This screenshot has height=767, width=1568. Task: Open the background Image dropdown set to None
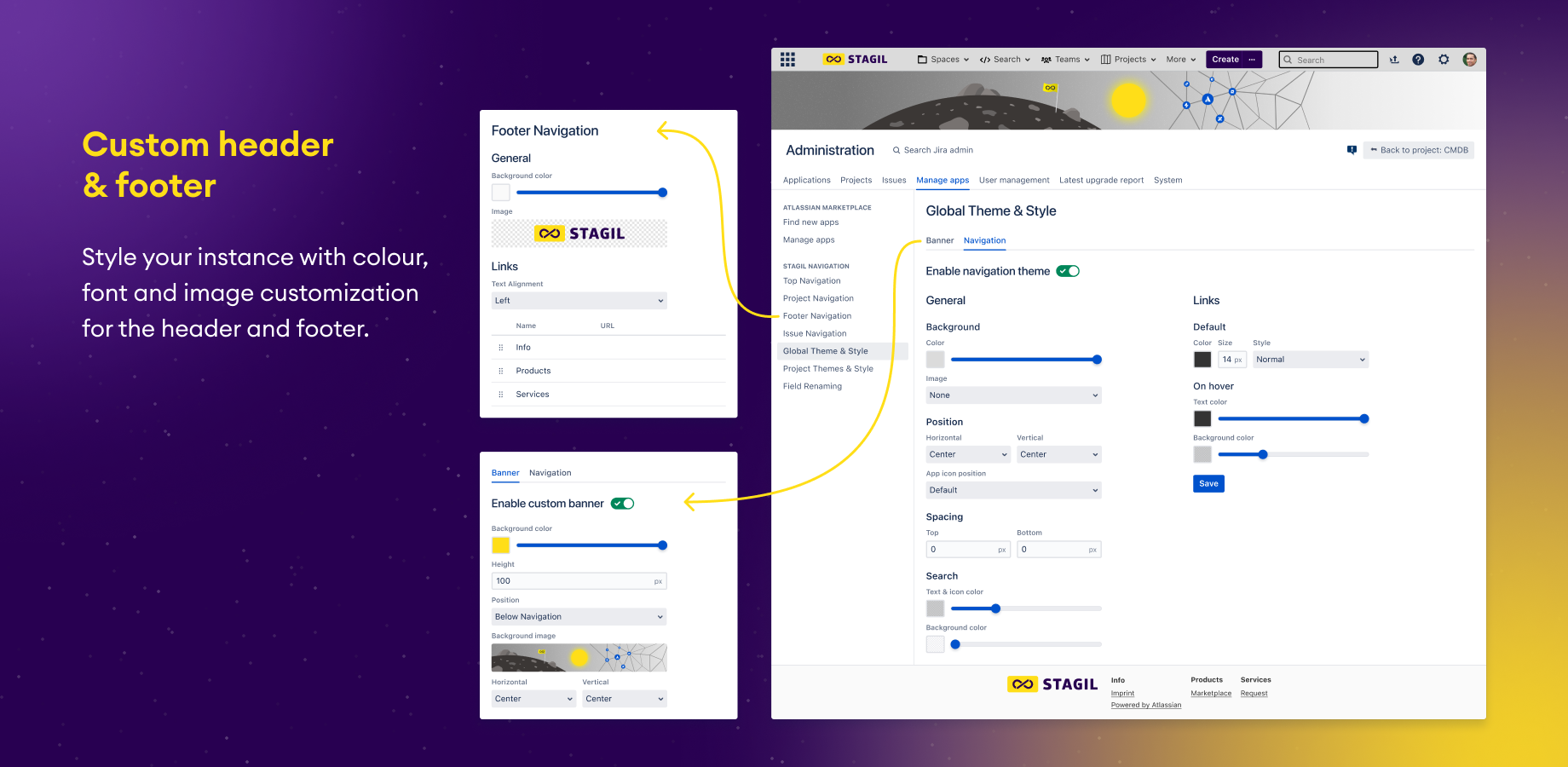click(x=1013, y=395)
